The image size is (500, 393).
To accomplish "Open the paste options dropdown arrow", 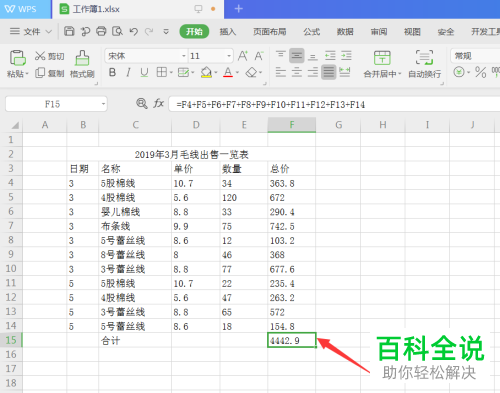I will 27,73.
